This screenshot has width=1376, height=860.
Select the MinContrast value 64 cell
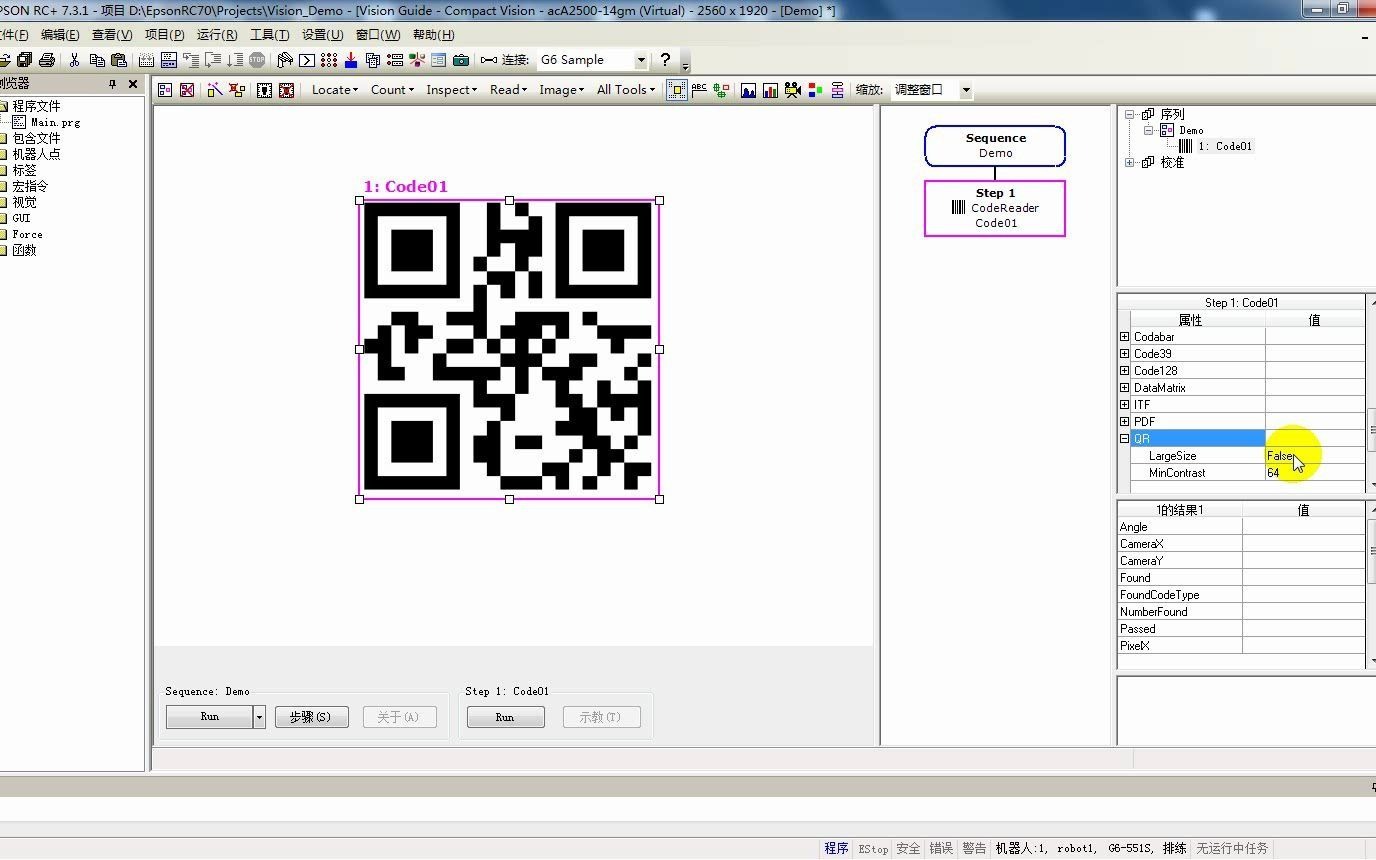1315,473
